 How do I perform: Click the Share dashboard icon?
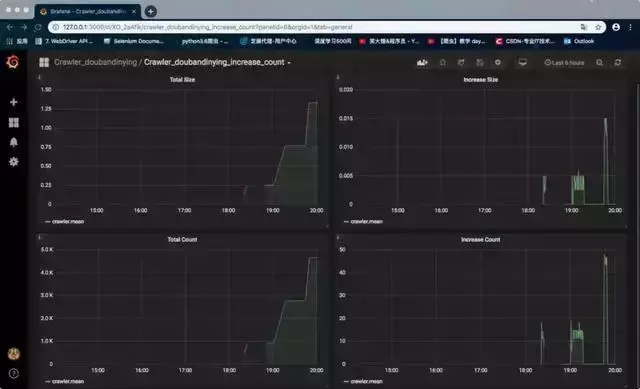point(461,62)
